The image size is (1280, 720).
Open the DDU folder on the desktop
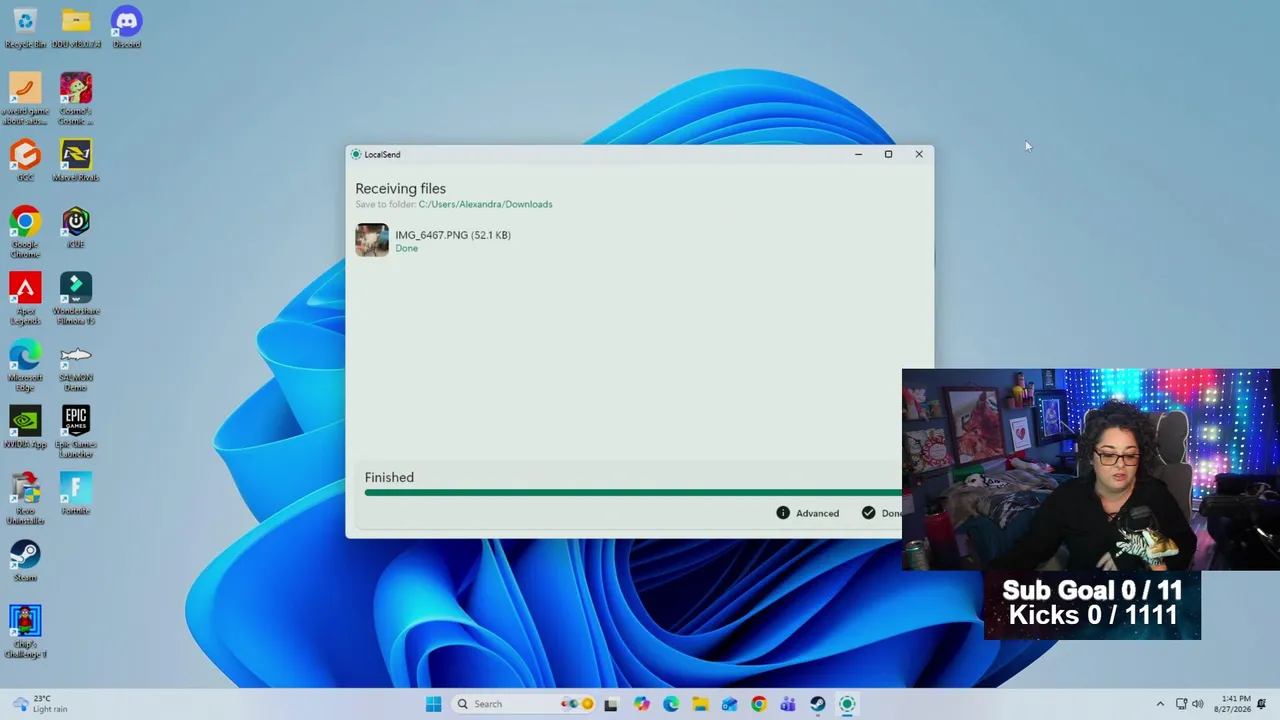(76, 28)
